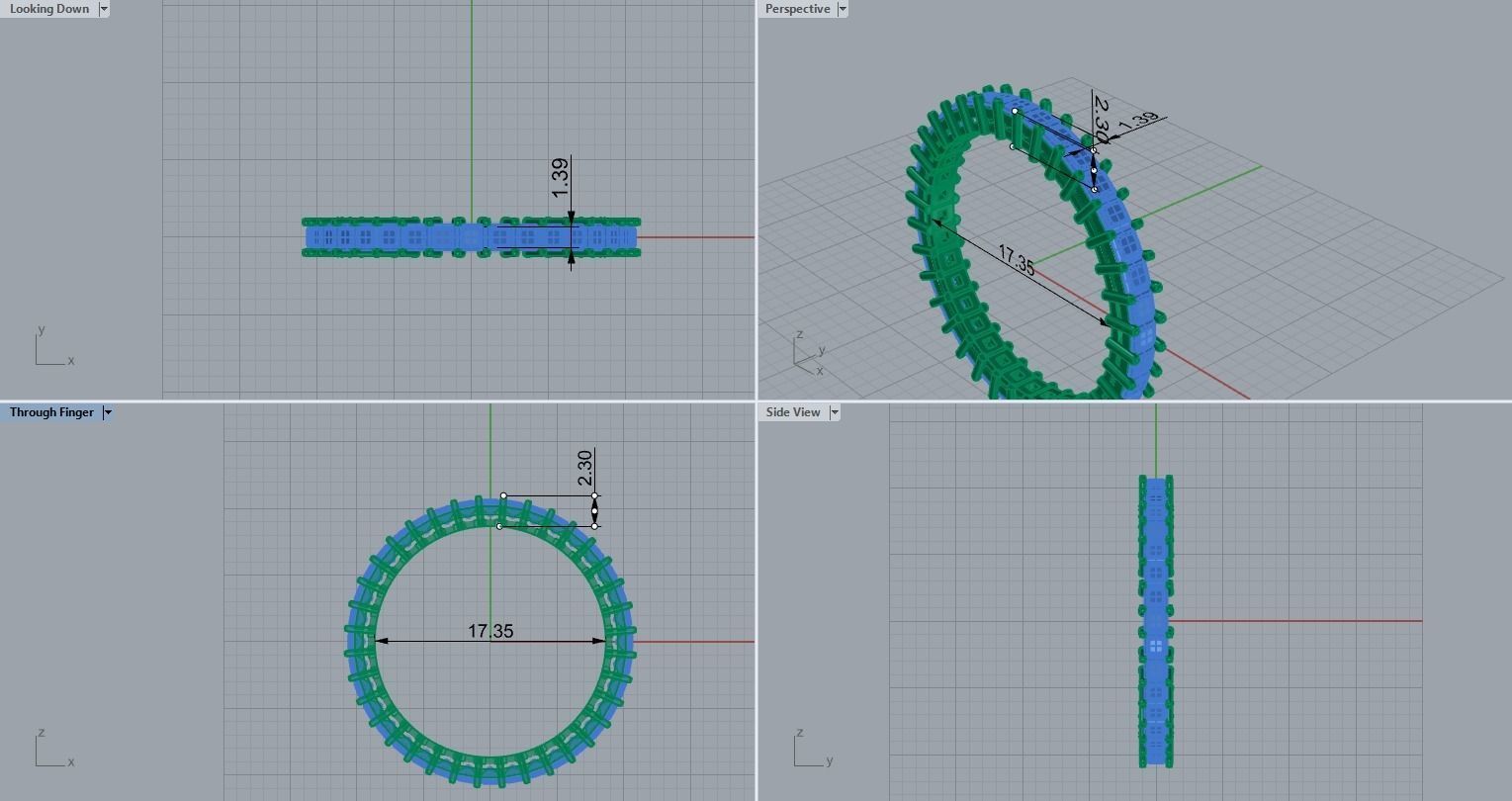
Task: Select the 17.35 dimension in Perspective view
Action: tap(1016, 261)
